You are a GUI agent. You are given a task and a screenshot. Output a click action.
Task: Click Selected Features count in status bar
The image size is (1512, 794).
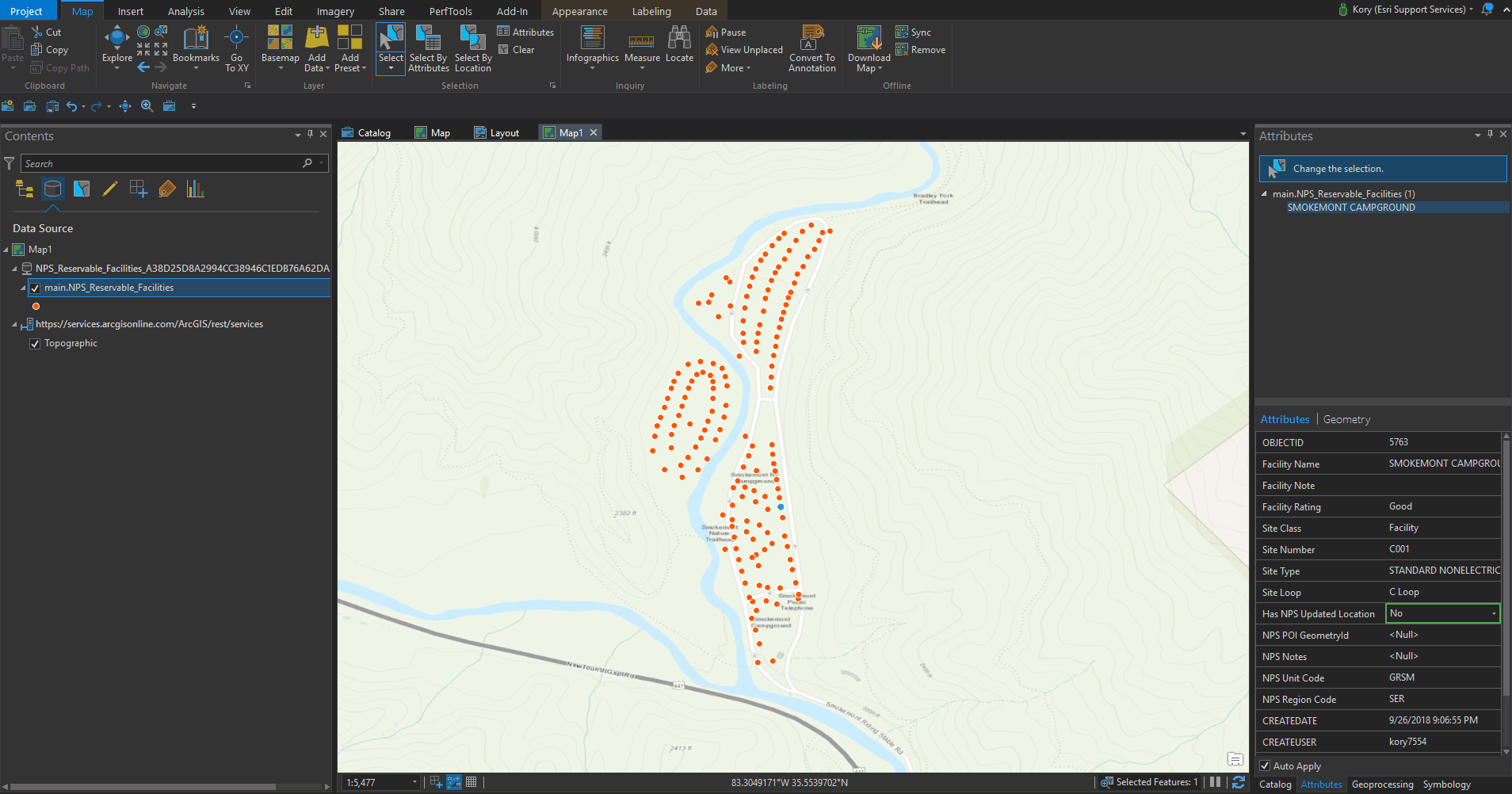(x=1150, y=782)
